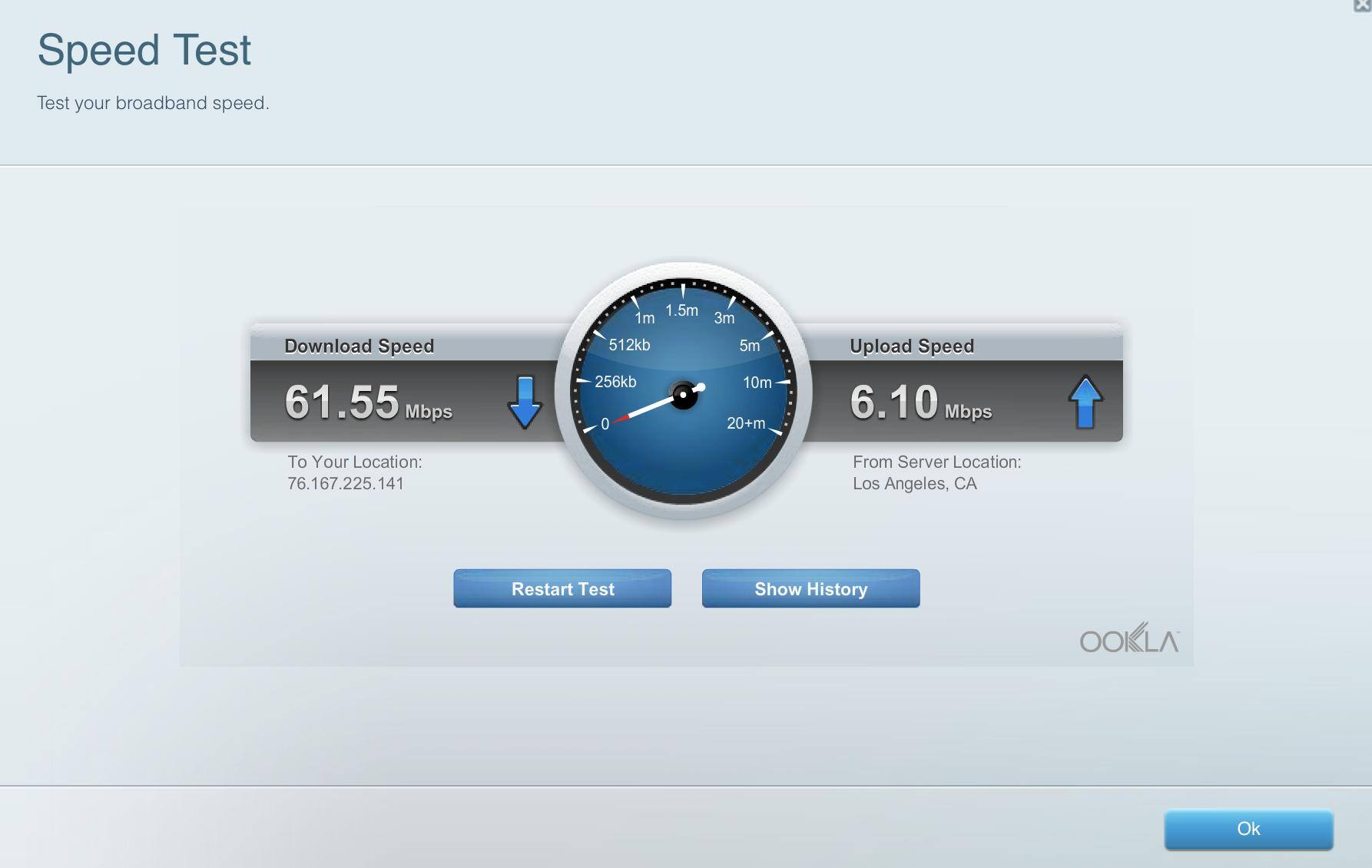Click the 20+m mark on gauge
This screenshot has height=868, width=1372.
click(x=745, y=423)
